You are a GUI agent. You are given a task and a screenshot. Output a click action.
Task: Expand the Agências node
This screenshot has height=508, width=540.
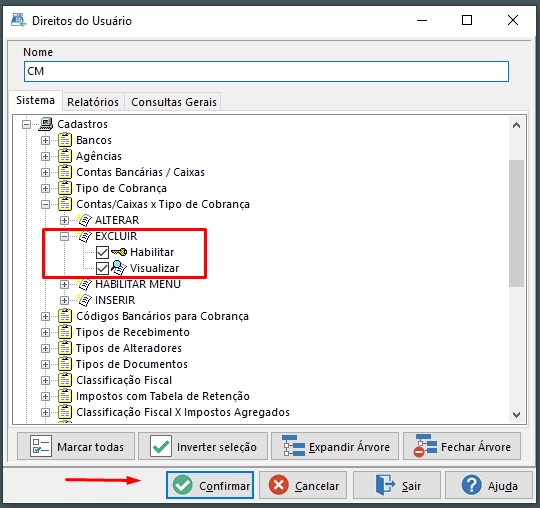pos(45,156)
